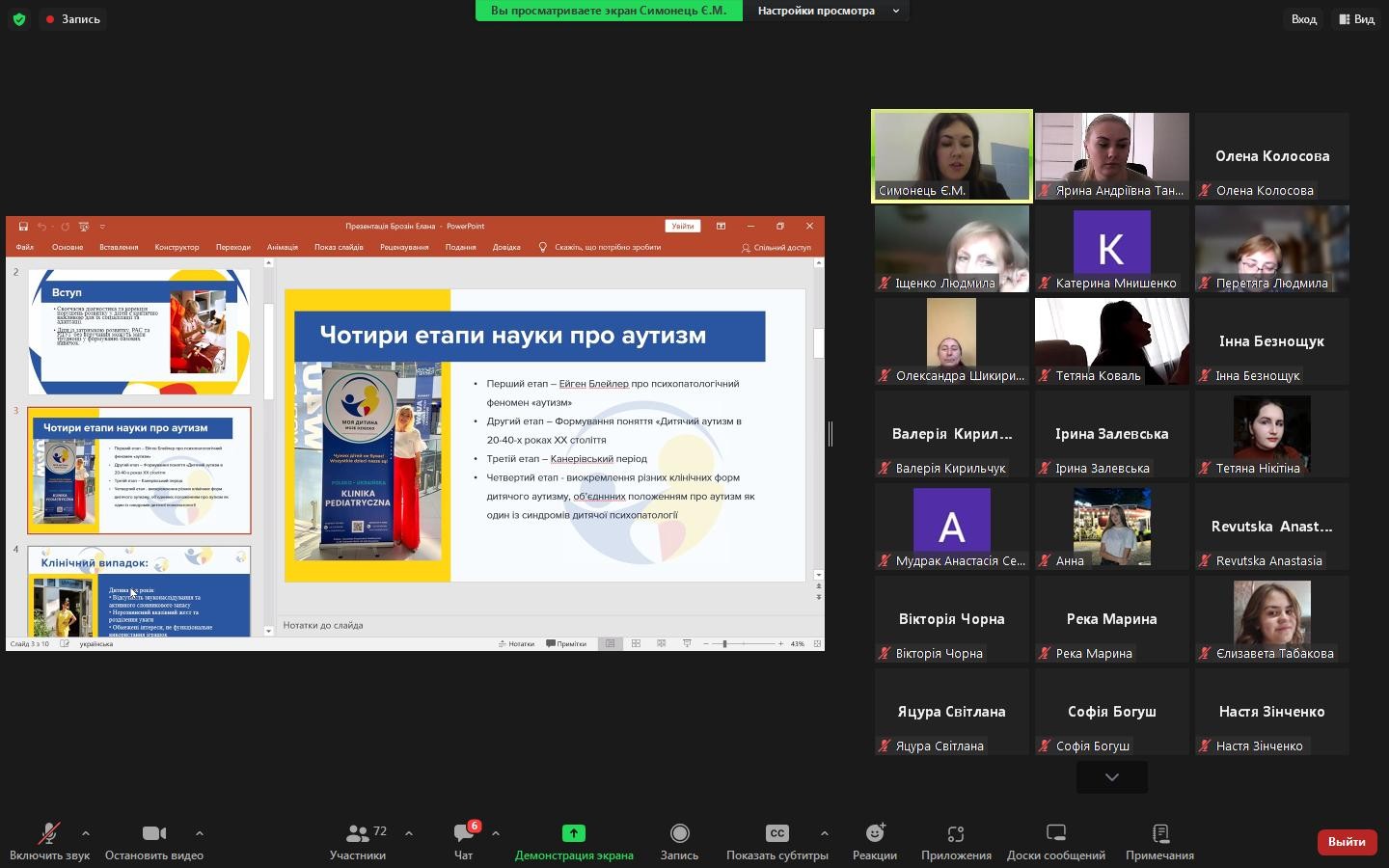1389x868 pixels.
Task: Start Slide Show view from status bar
Action: (x=687, y=644)
